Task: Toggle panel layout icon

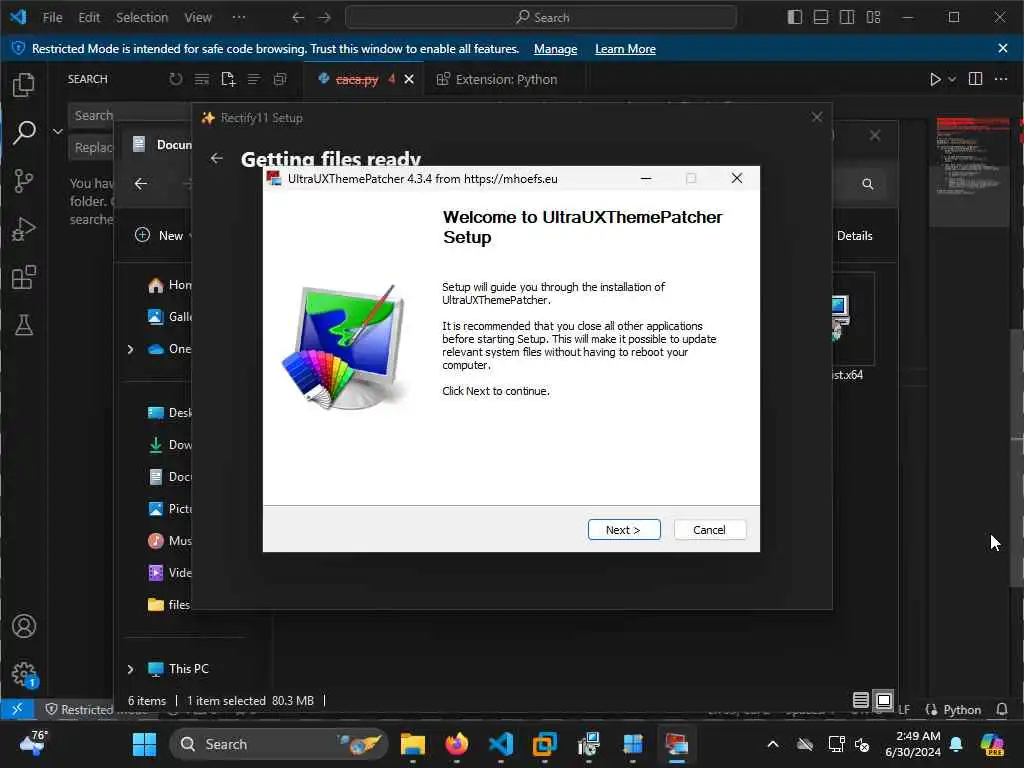Action: (821, 18)
